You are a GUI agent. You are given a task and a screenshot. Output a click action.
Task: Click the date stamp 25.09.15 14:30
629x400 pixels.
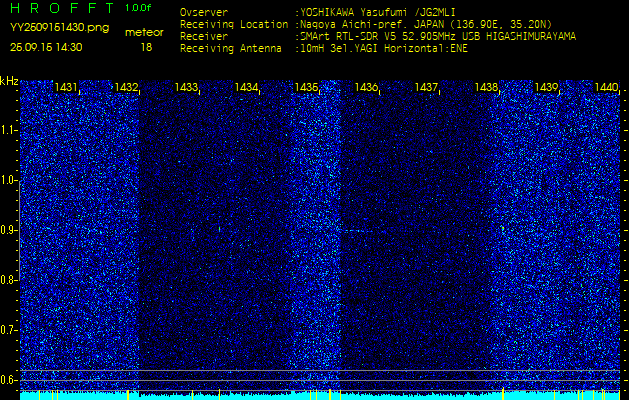[x=46, y=47]
